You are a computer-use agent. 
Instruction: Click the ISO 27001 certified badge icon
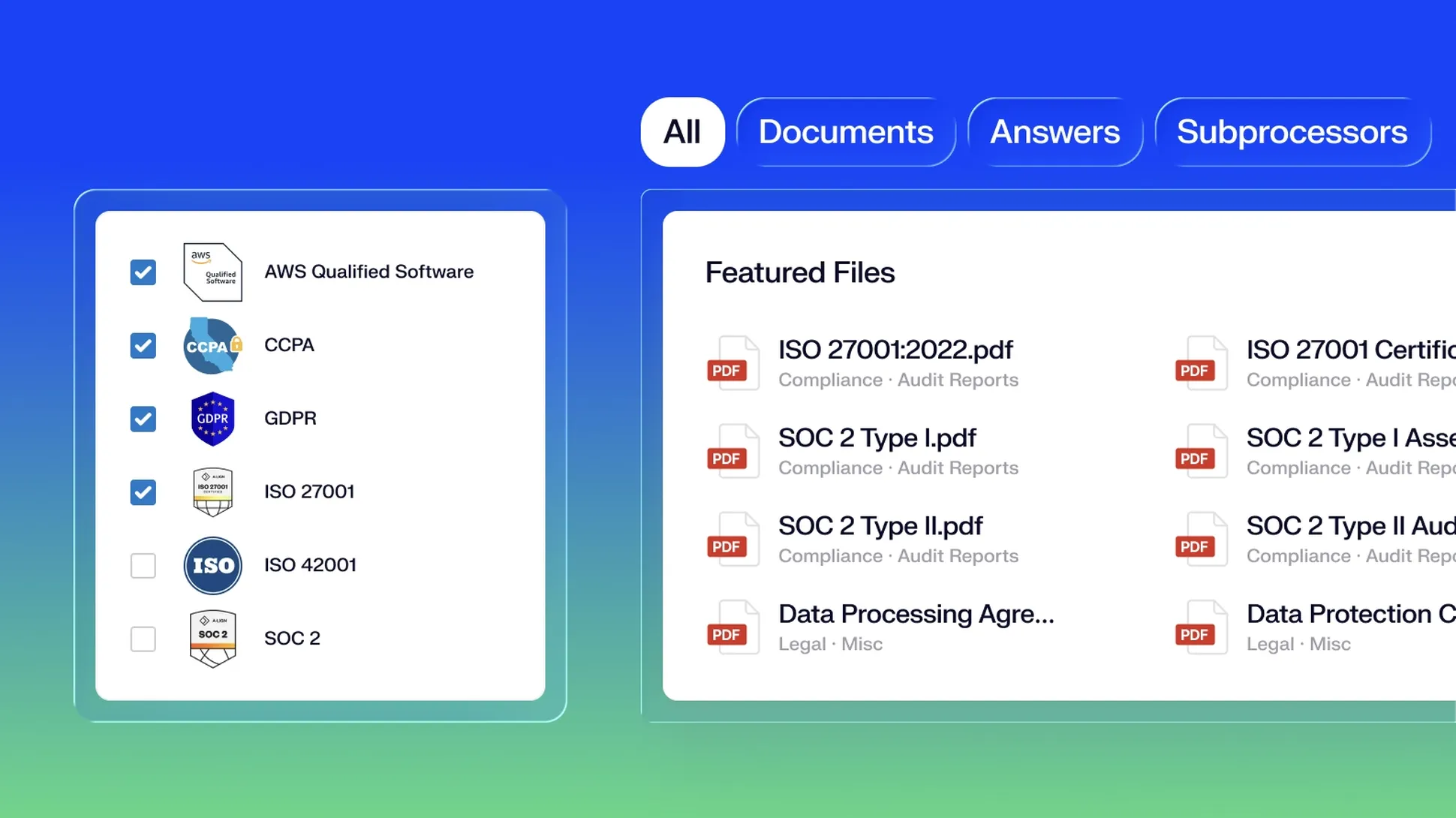click(x=212, y=492)
